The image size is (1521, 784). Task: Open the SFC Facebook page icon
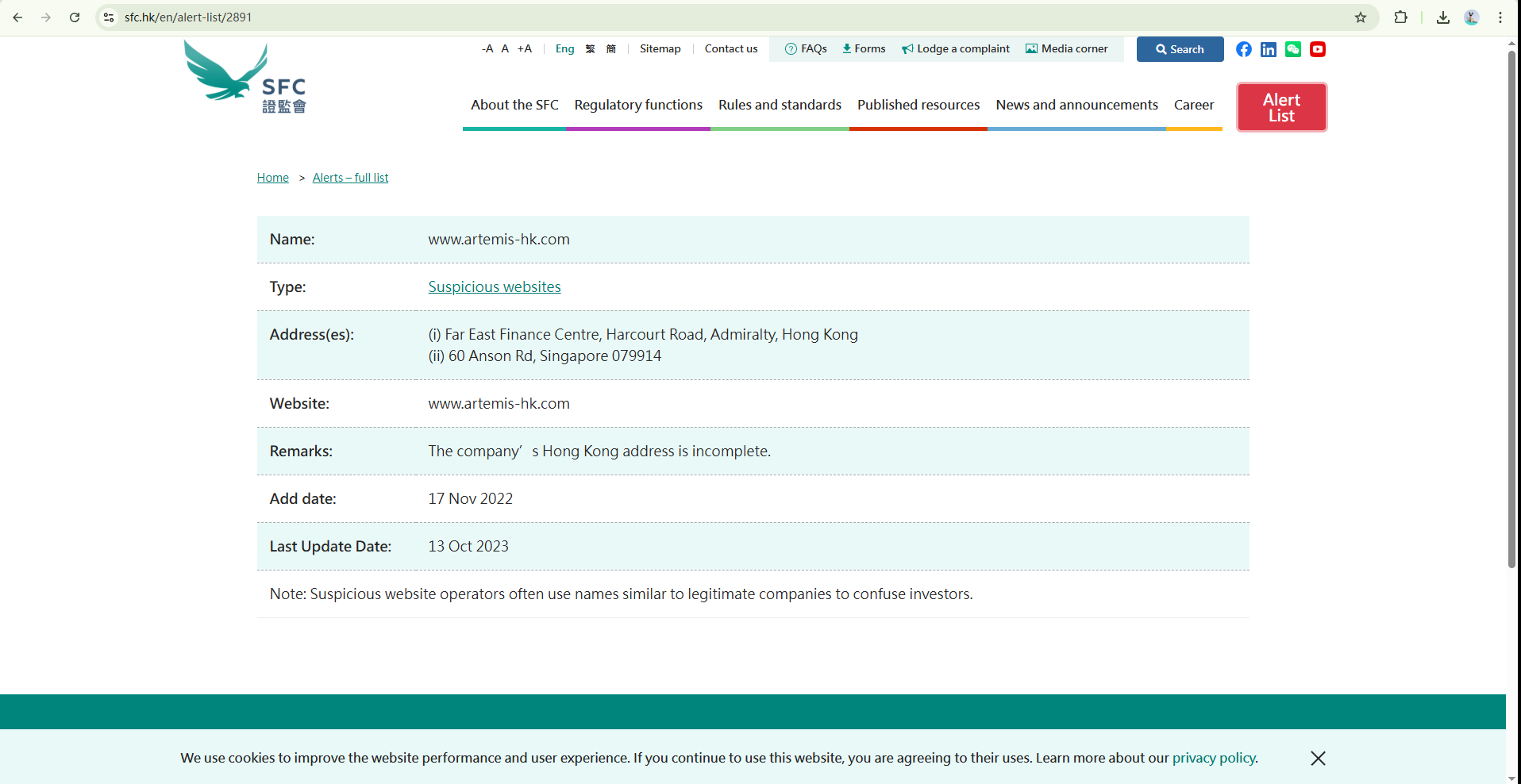point(1244,49)
